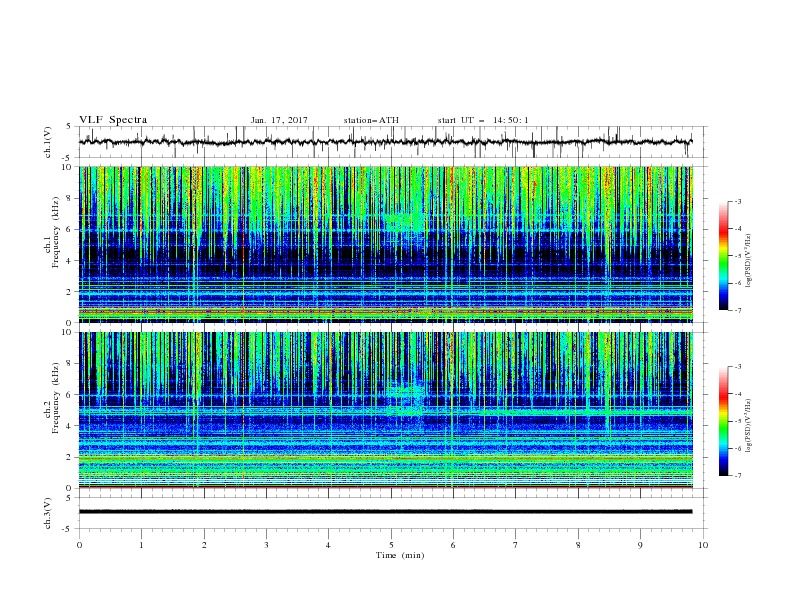
Task: Click the ch.1 color scale bar
Action: 723,256
